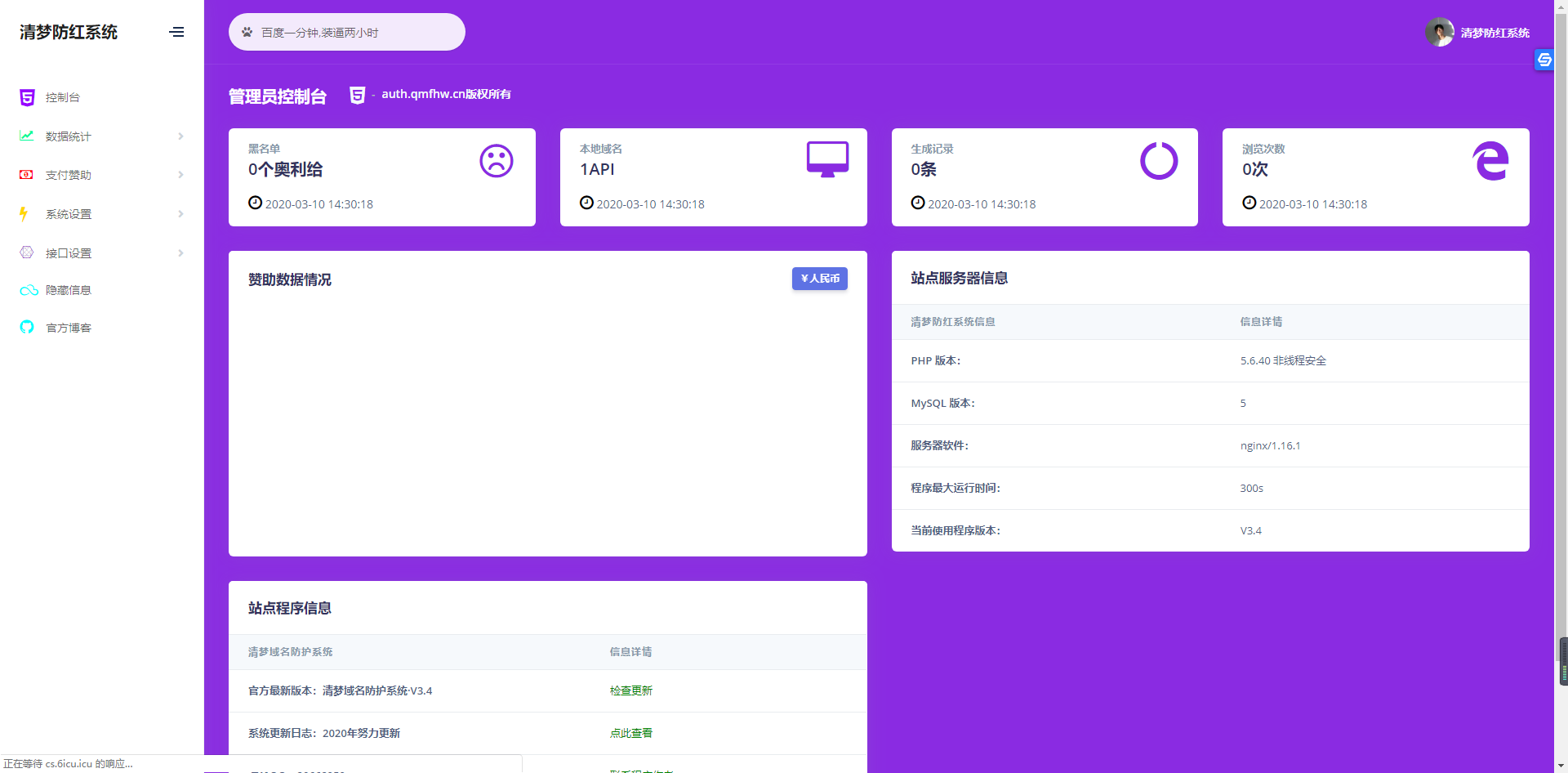Open the 支付赞助 menu item
The width and height of the screenshot is (1568, 773).
[x=69, y=175]
